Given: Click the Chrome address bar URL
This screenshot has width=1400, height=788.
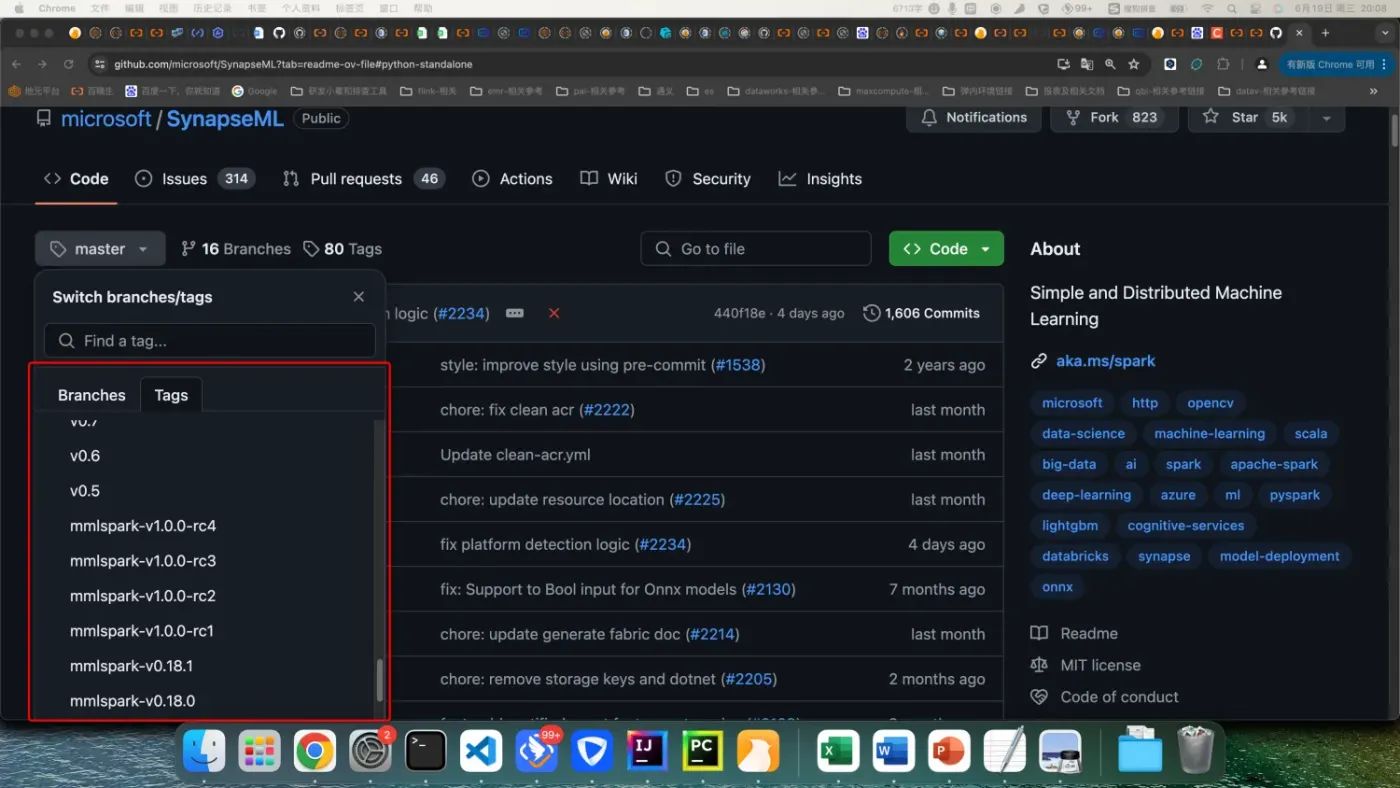Looking at the screenshot, I should (293, 64).
